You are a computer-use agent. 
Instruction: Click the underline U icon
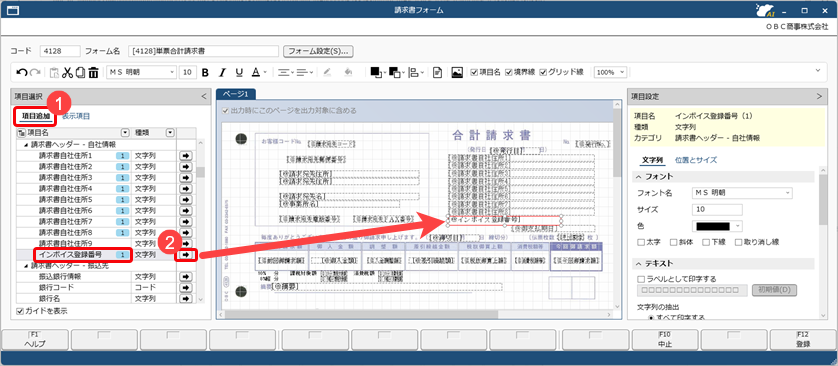click(x=239, y=72)
